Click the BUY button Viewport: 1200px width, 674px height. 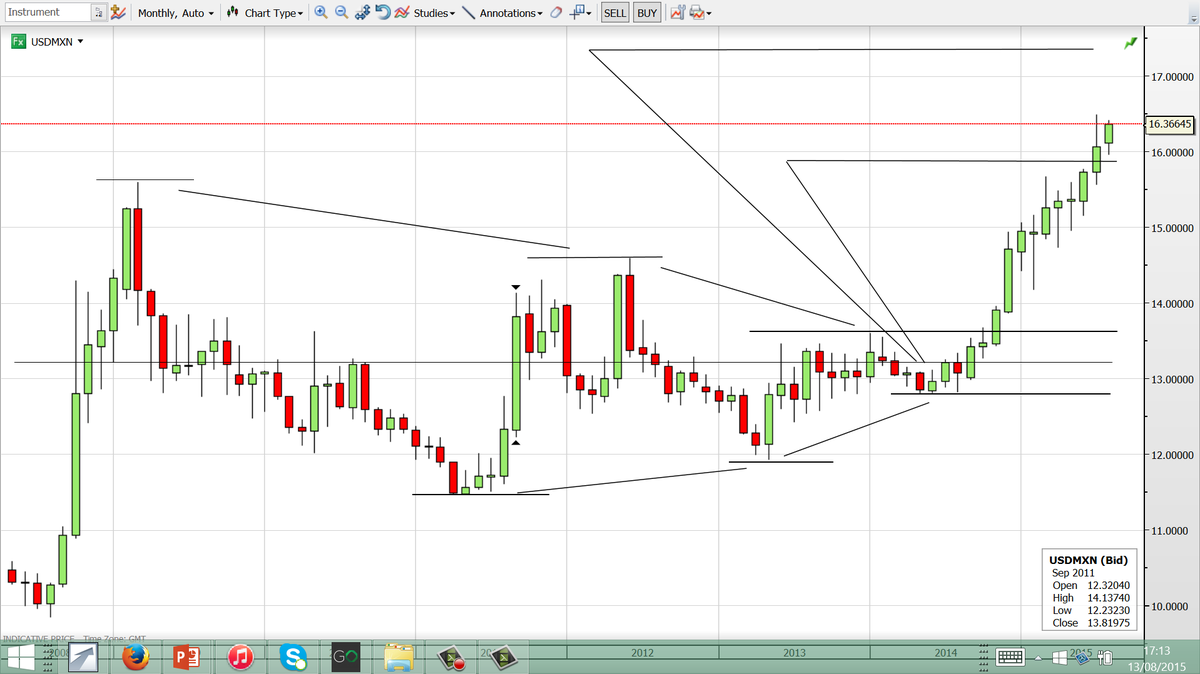click(x=647, y=13)
